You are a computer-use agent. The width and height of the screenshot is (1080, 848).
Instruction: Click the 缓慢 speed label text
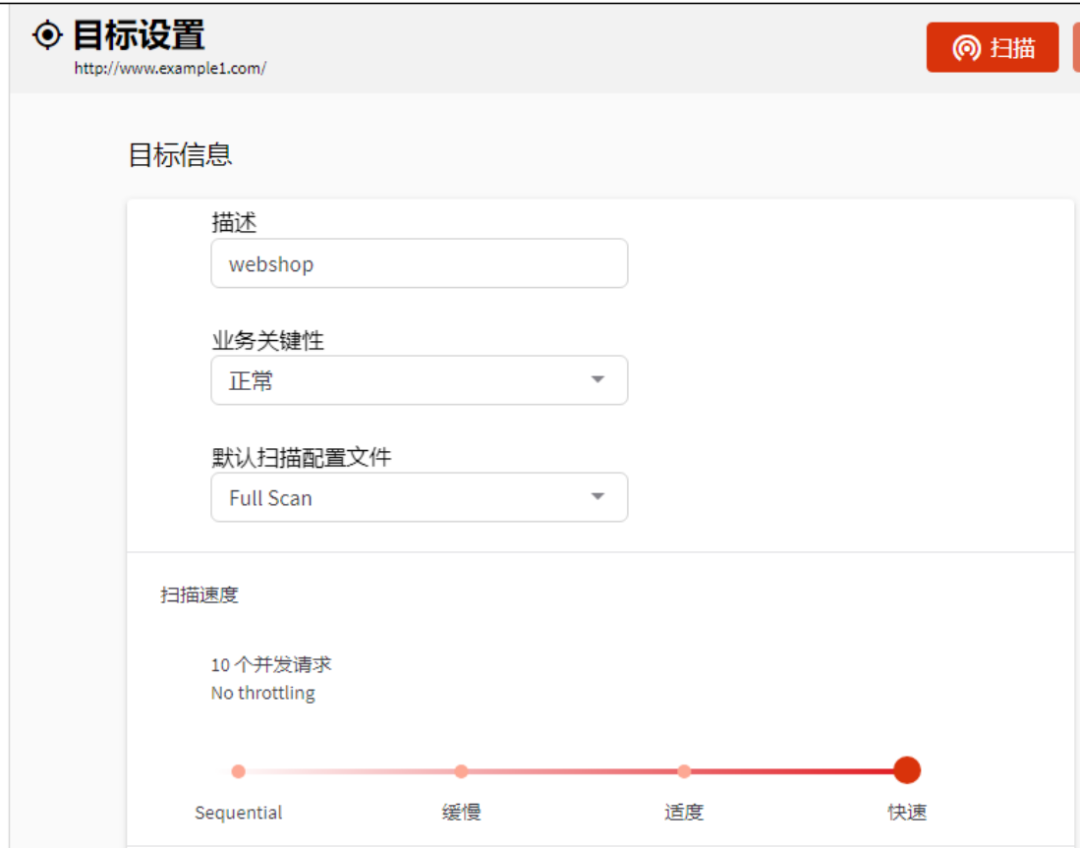460,812
